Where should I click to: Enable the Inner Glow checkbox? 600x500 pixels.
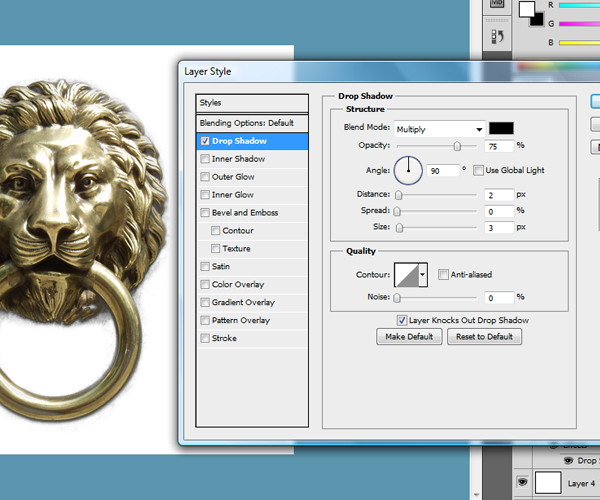tap(205, 195)
